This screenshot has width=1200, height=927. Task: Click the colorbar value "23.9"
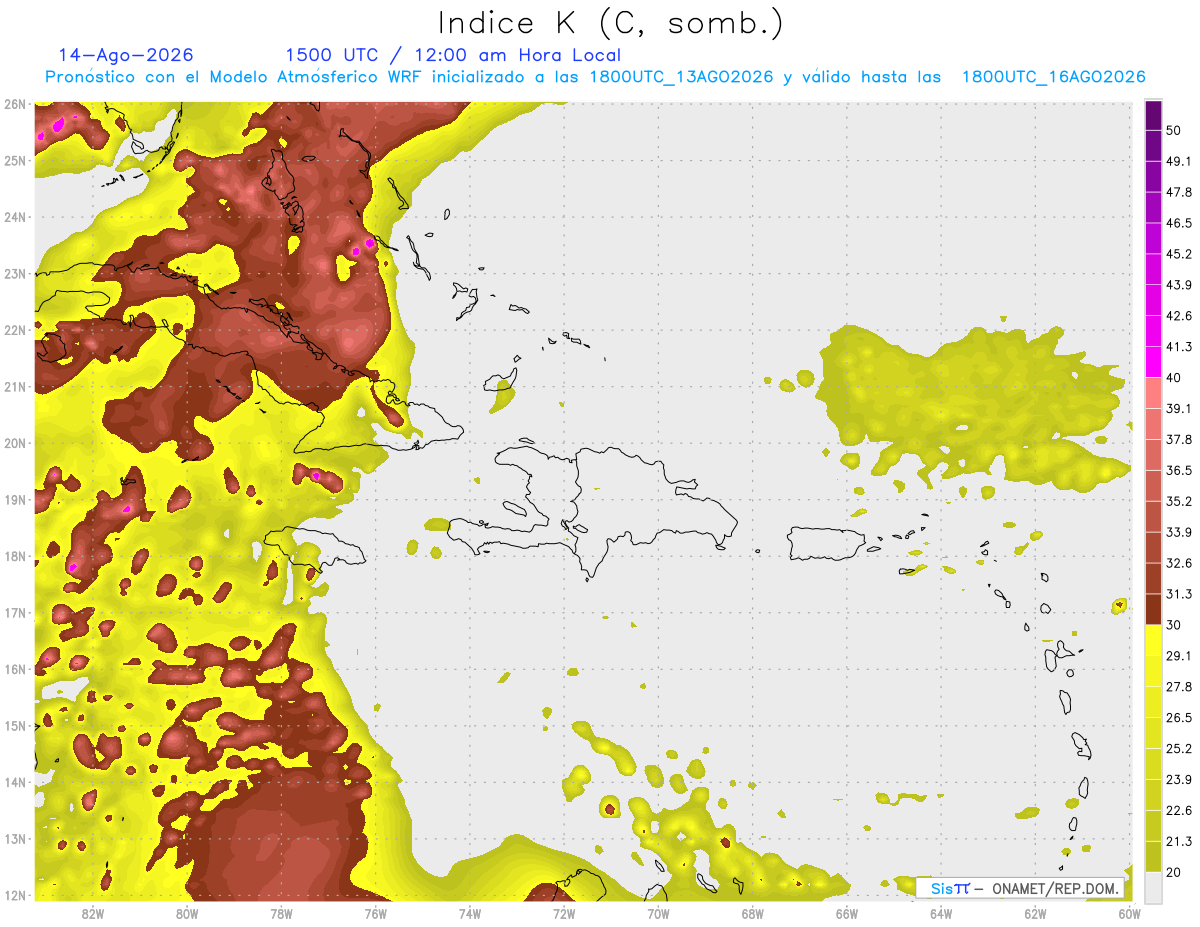point(1179,780)
